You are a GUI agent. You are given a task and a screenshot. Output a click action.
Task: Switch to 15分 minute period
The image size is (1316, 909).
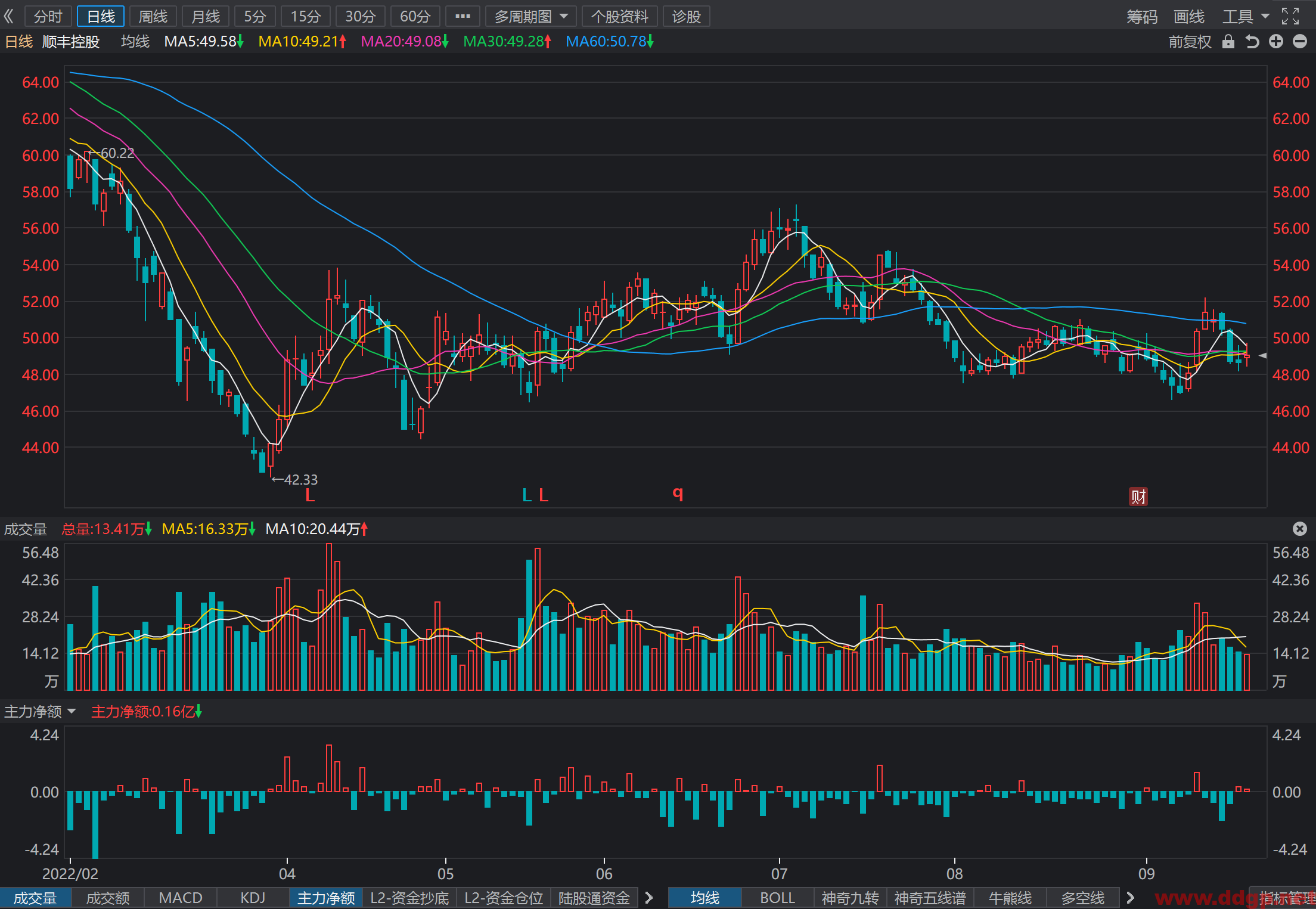click(306, 16)
